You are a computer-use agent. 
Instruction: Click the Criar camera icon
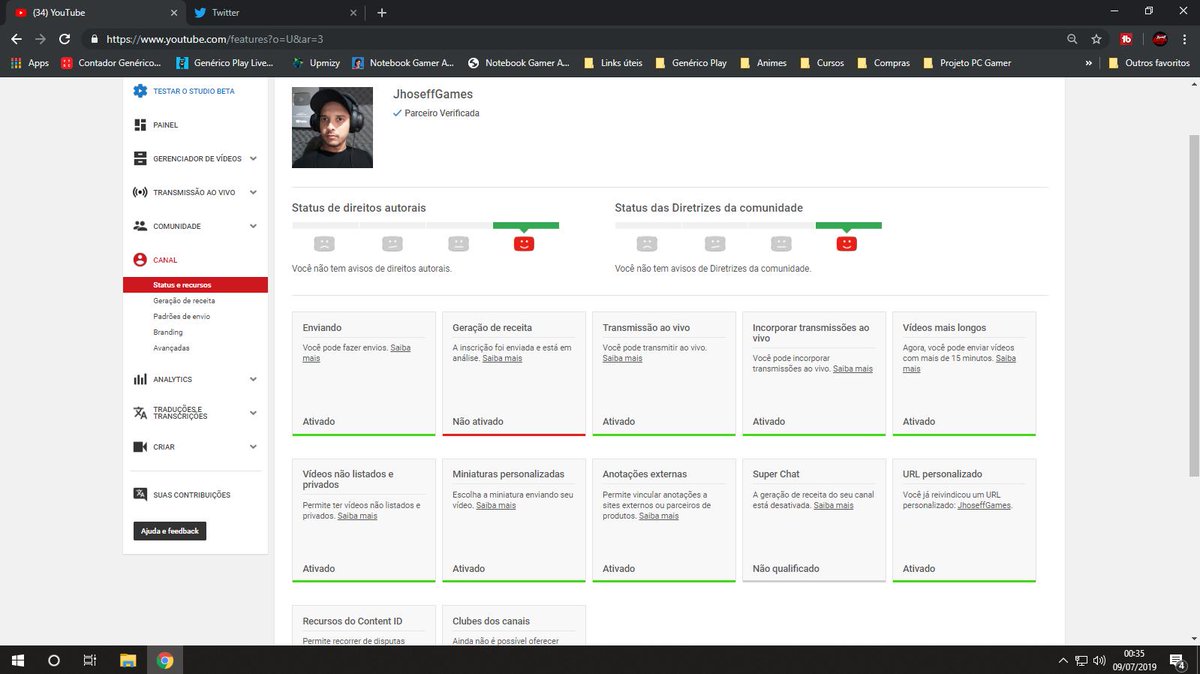click(140, 447)
